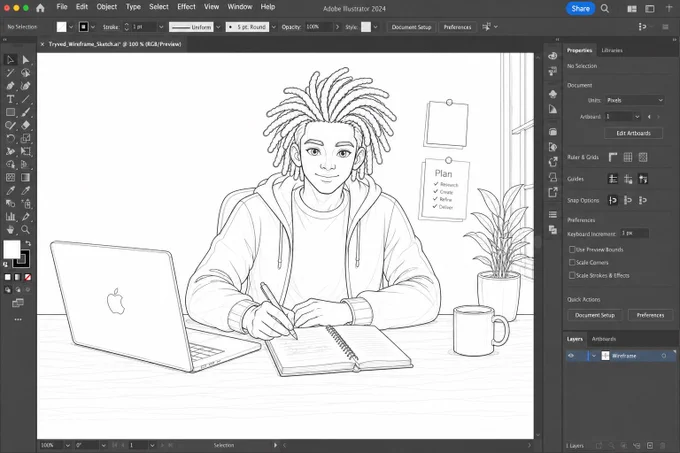The image size is (680, 453).
Task: Select the Rectangle tool
Action: [x=10, y=112]
